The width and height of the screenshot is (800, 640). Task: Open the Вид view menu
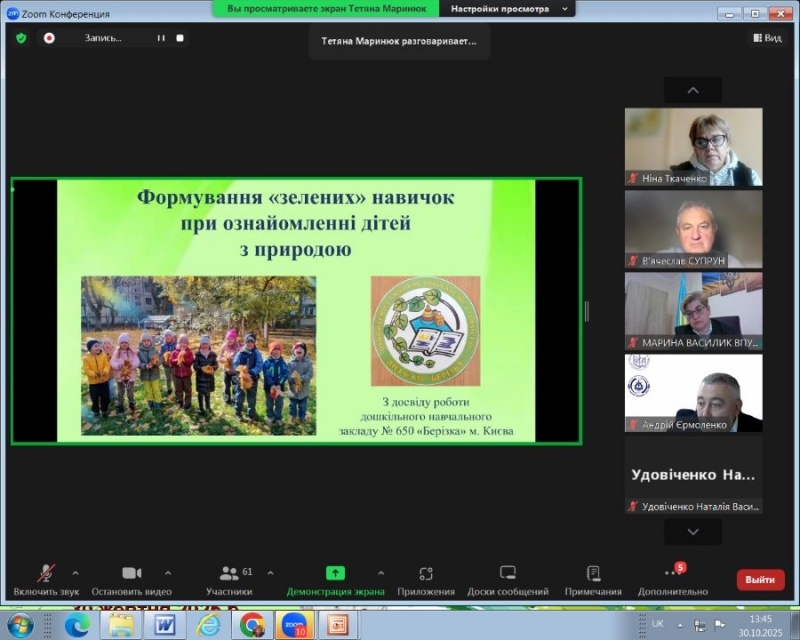(766, 37)
